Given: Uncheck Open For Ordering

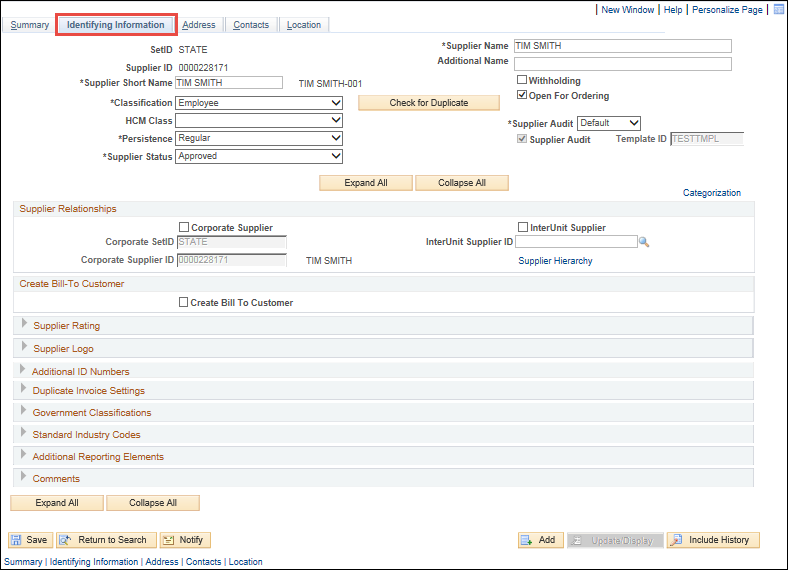Looking at the screenshot, I should click(x=522, y=95).
